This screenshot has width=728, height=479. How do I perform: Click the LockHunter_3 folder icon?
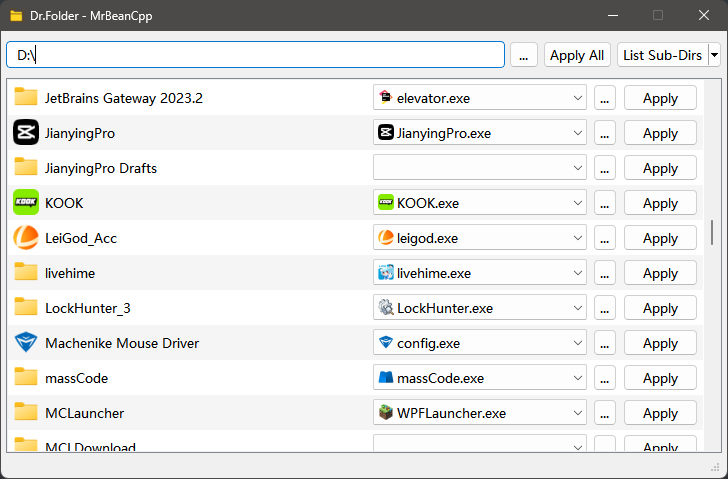(26, 307)
